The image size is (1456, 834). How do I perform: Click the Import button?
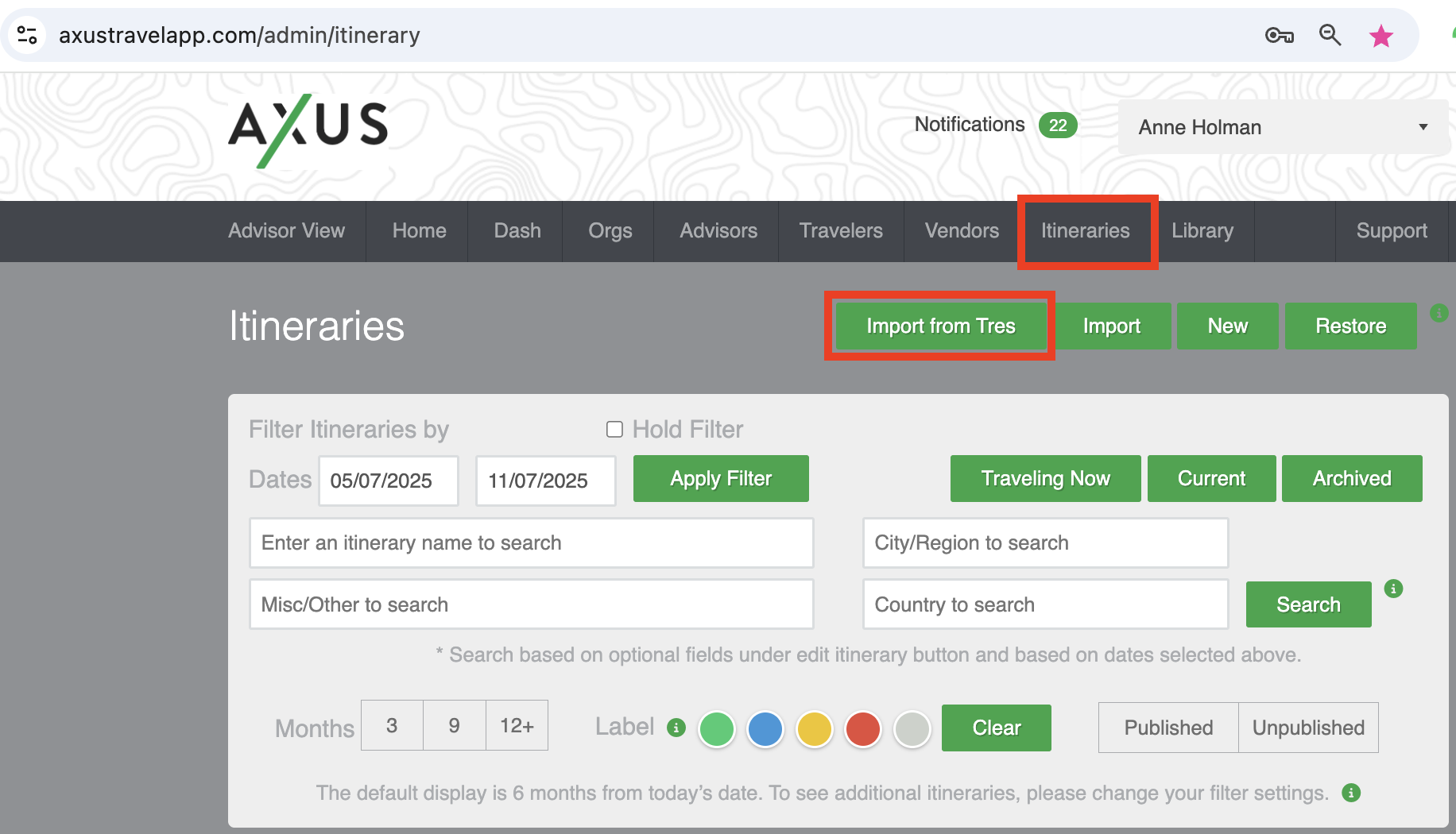click(x=1112, y=326)
